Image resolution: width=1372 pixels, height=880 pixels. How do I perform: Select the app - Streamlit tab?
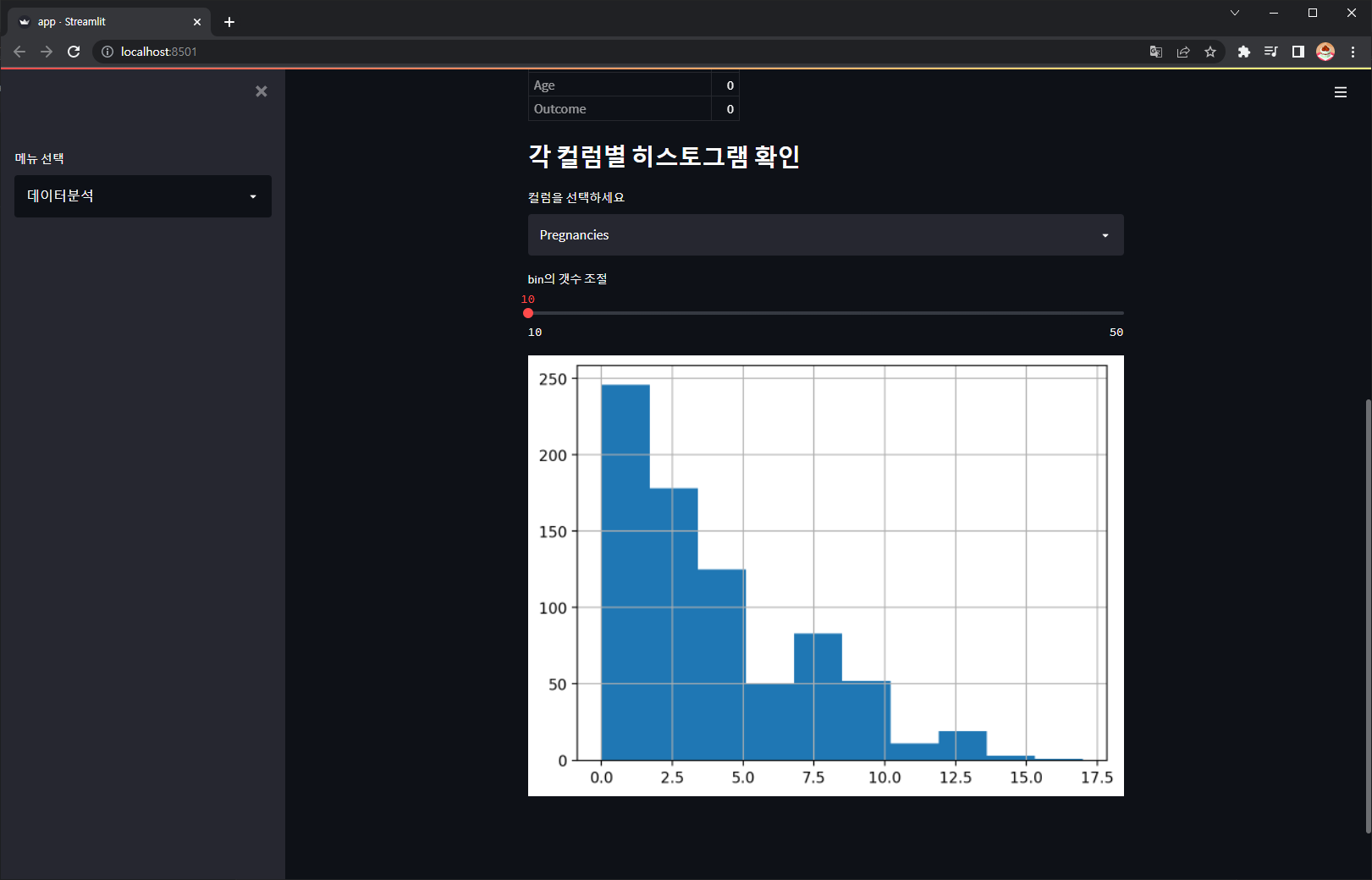[110, 22]
